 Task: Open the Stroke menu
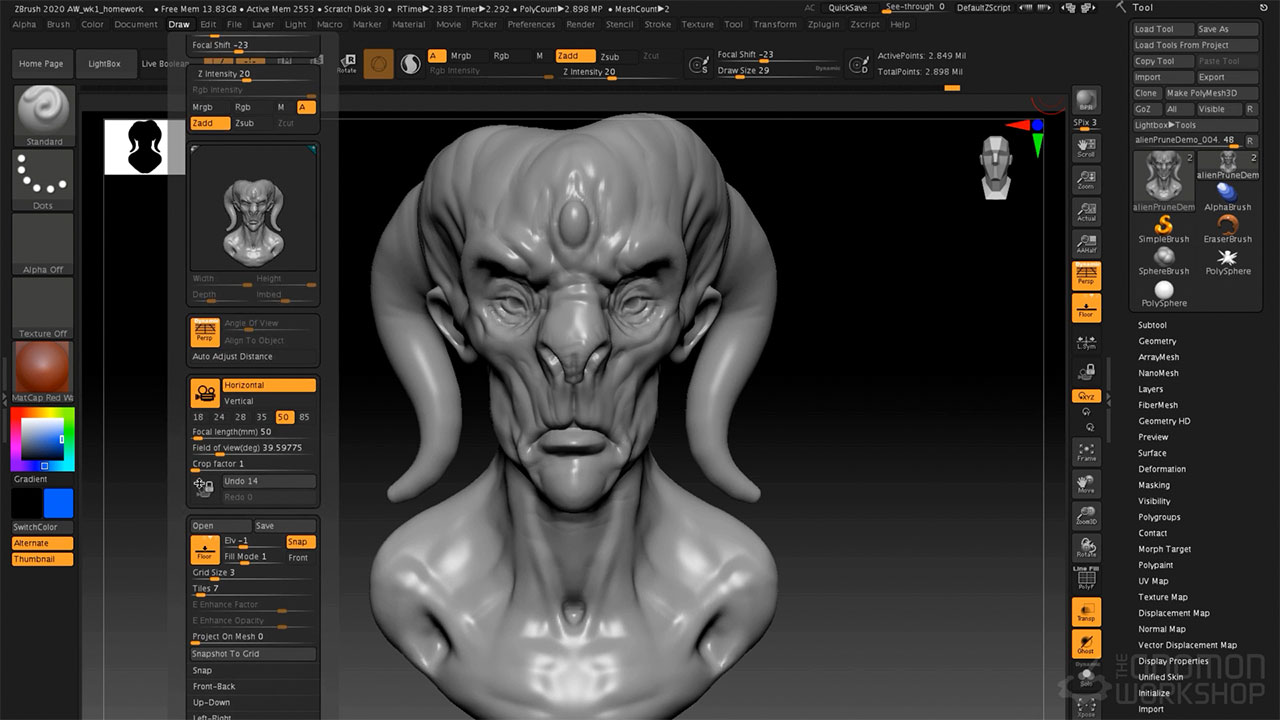[658, 24]
